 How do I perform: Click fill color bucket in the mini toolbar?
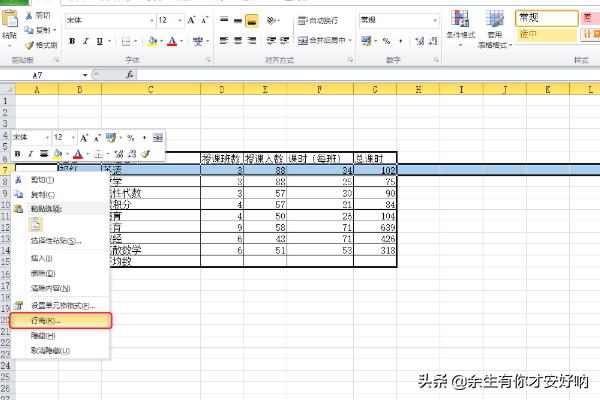pos(57,154)
